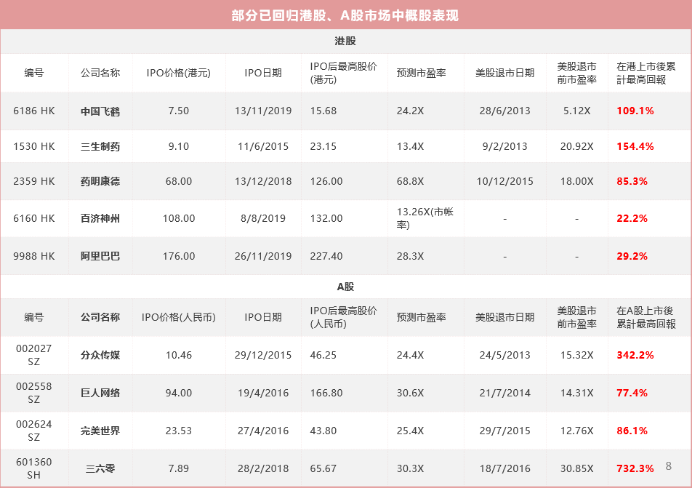This screenshot has height=488, width=693.
Task: Select the 港股 section header
Action: click(x=345, y=41)
